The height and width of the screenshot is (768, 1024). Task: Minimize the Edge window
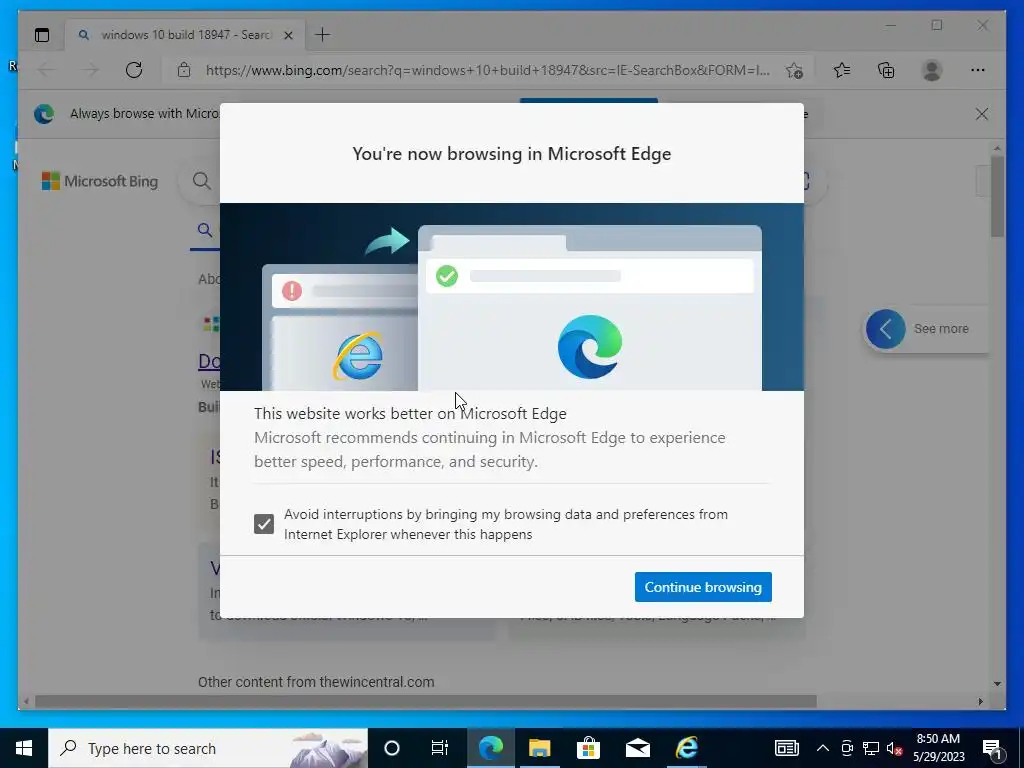(891, 25)
